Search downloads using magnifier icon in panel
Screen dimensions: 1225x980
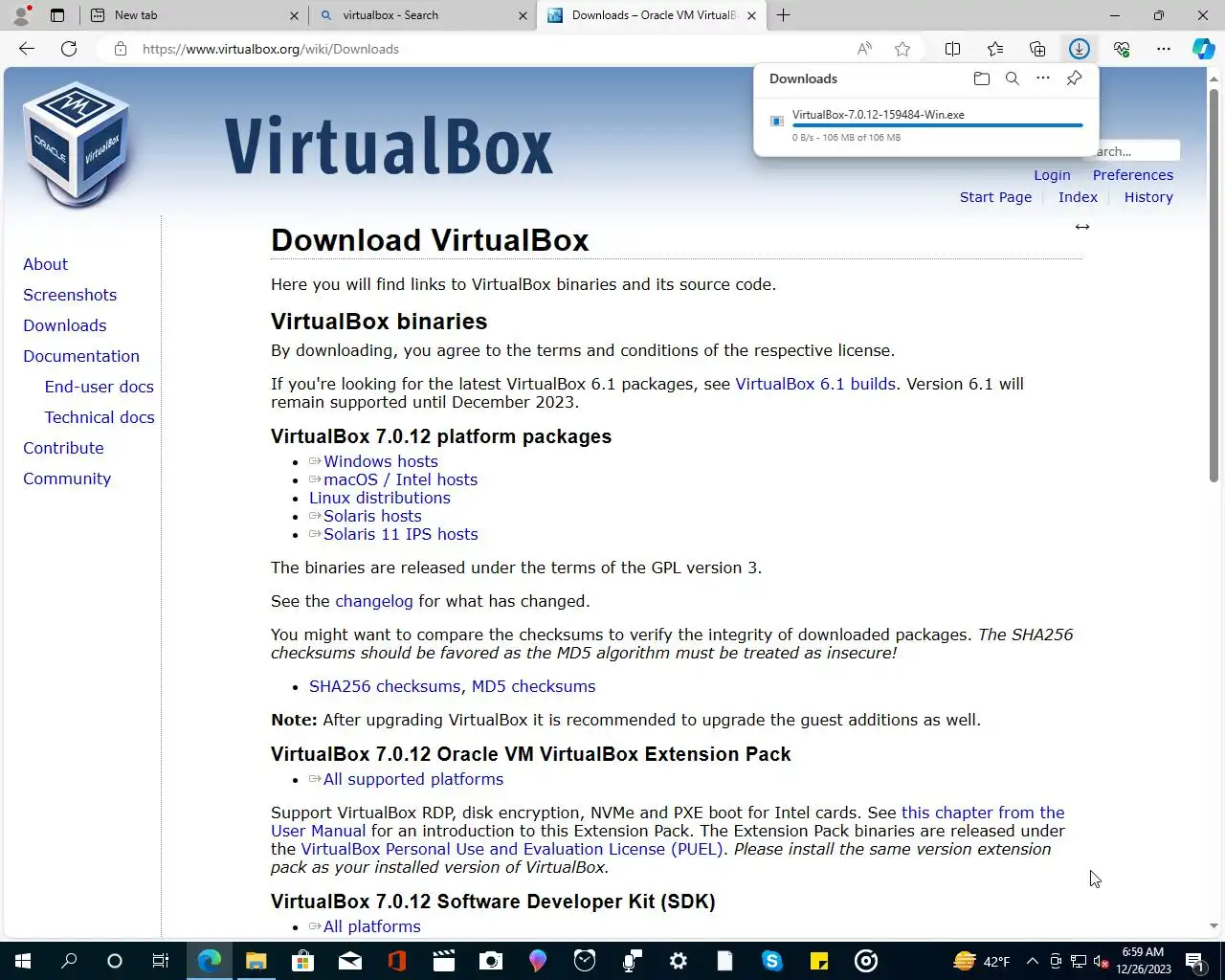[1012, 78]
